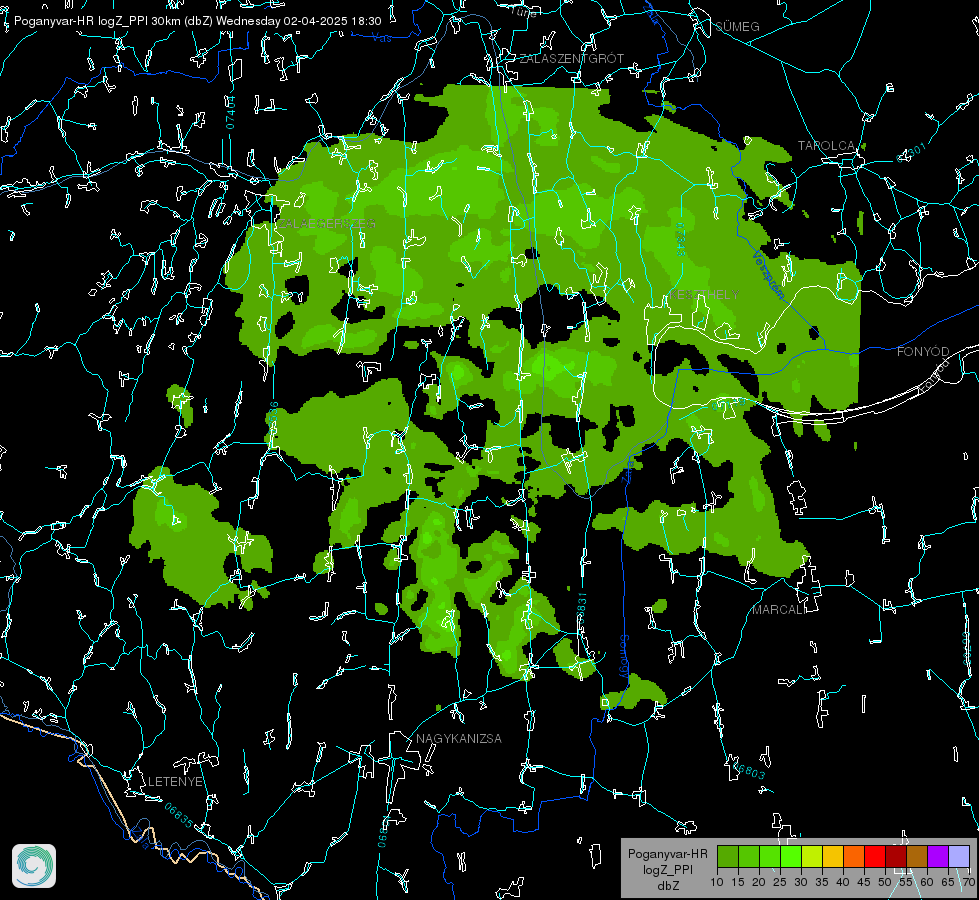Click the Poganyvar-HR legend label
979x900 pixels.
667,854
